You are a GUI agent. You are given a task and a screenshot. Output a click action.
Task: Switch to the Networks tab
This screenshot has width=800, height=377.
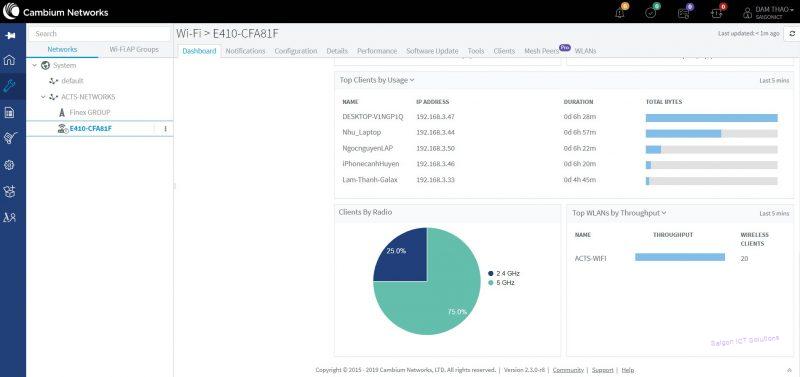(x=62, y=49)
